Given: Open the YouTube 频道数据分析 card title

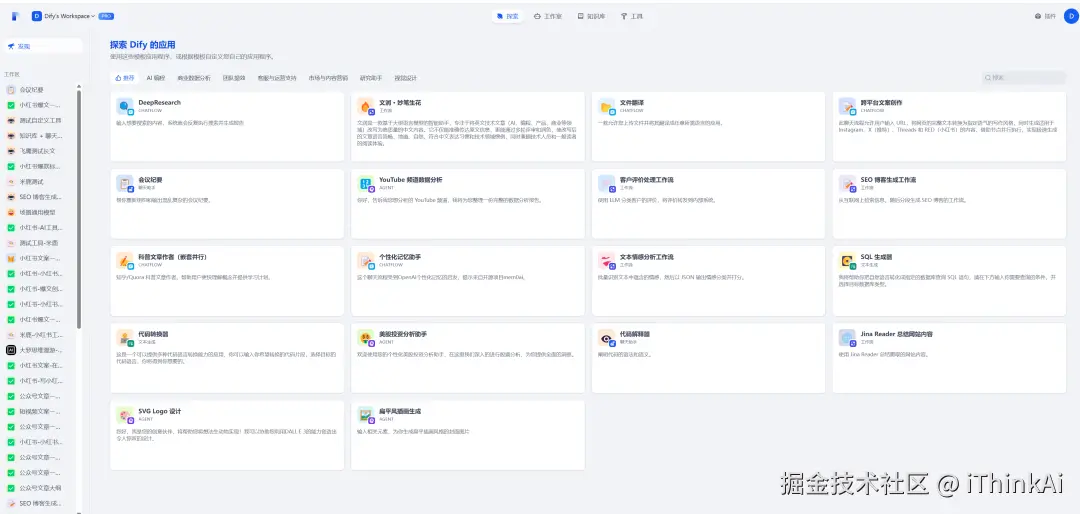Looking at the screenshot, I should (411, 180).
